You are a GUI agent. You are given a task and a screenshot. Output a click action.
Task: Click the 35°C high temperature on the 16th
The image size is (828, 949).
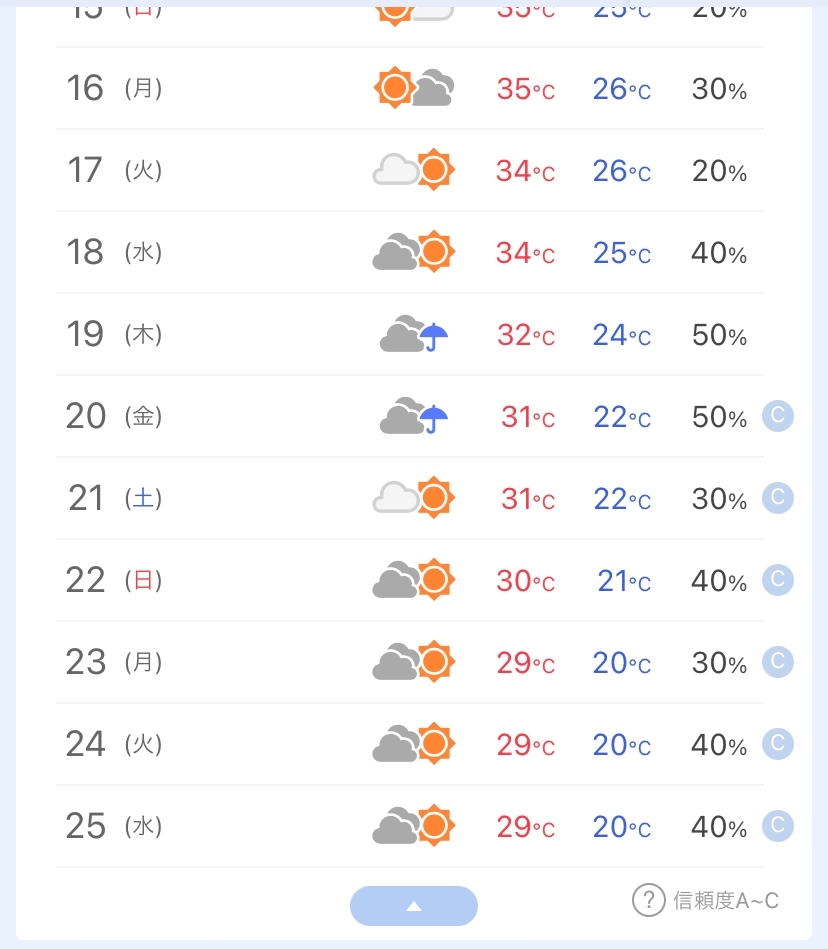[x=525, y=89]
